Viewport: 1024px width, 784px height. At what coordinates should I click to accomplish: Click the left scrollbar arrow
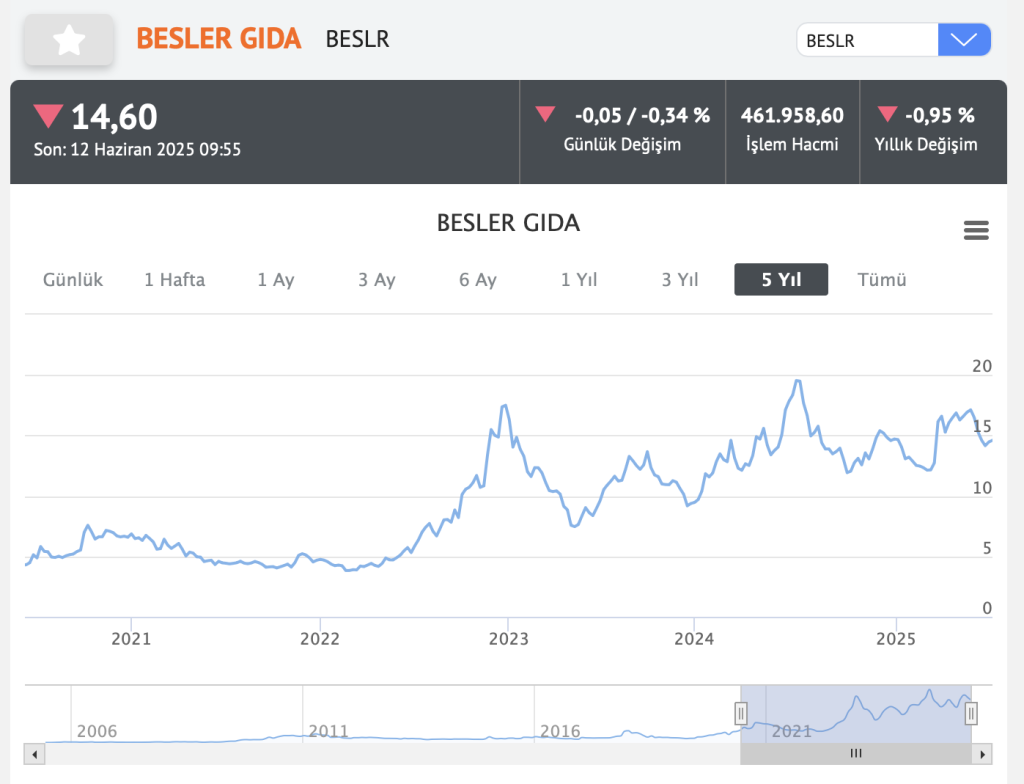34,753
